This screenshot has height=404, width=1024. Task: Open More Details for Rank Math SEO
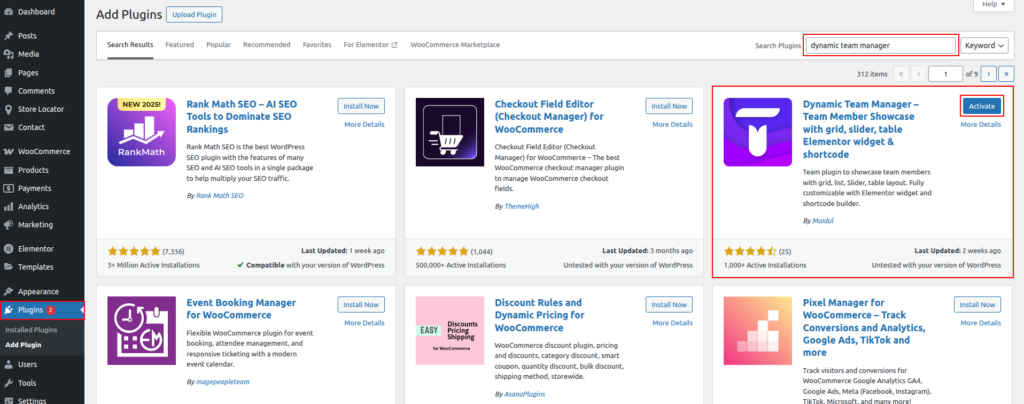tap(364, 124)
